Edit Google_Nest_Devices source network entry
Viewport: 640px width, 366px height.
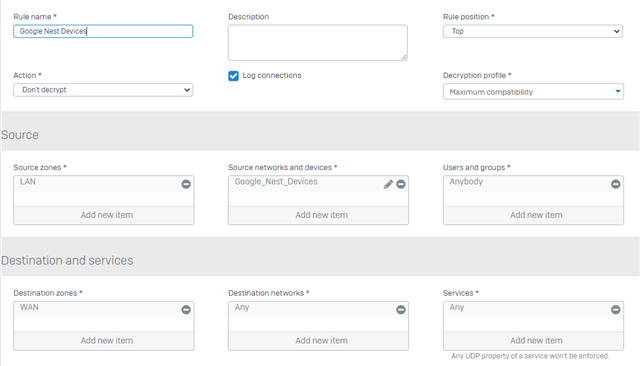pos(388,184)
